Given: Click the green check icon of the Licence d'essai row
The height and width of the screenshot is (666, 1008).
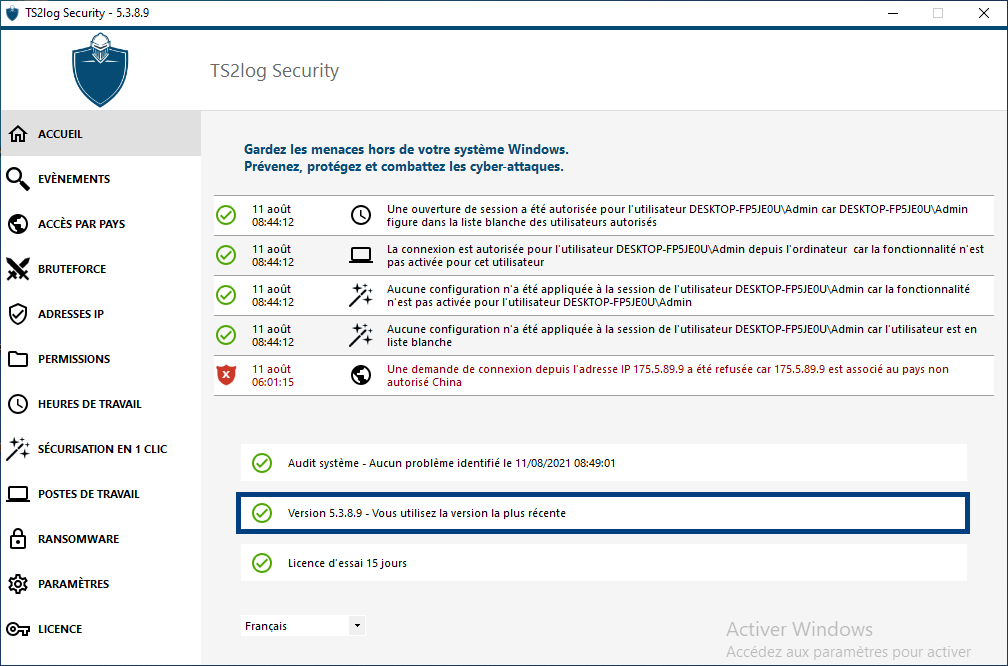Looking at the screenshot, I should tap(262, 563).
